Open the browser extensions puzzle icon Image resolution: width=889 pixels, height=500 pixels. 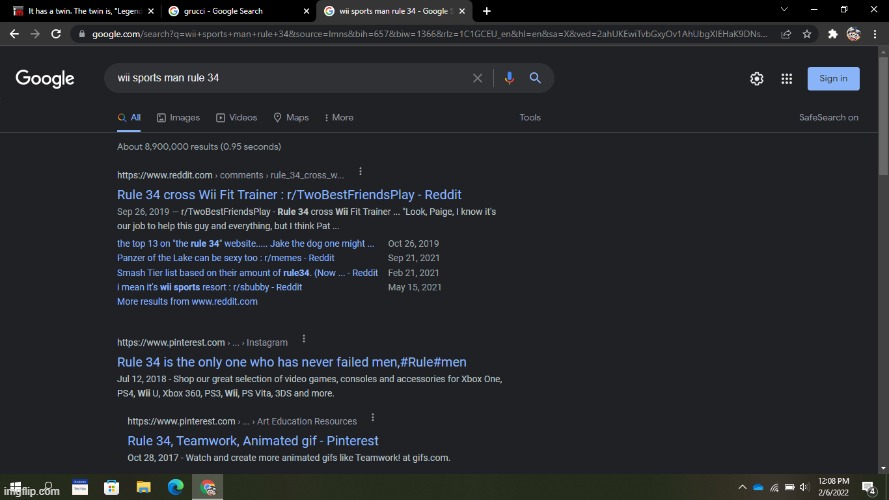(832, 33)
